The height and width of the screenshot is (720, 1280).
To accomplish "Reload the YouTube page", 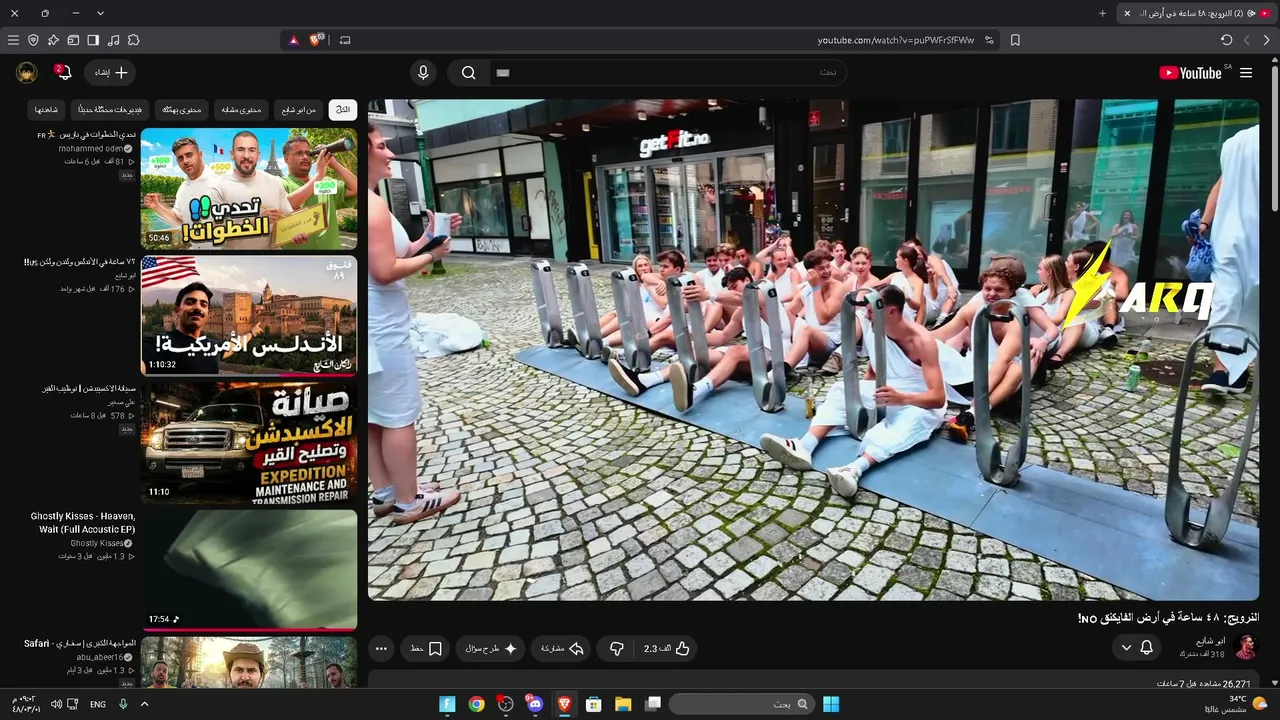I will pos(1227,40).
